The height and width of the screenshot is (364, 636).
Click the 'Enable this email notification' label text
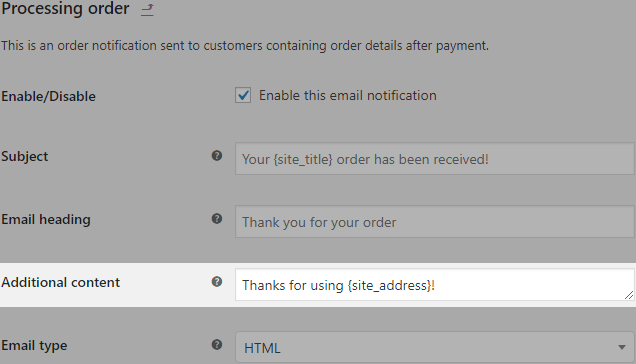[x=348, y=95]
